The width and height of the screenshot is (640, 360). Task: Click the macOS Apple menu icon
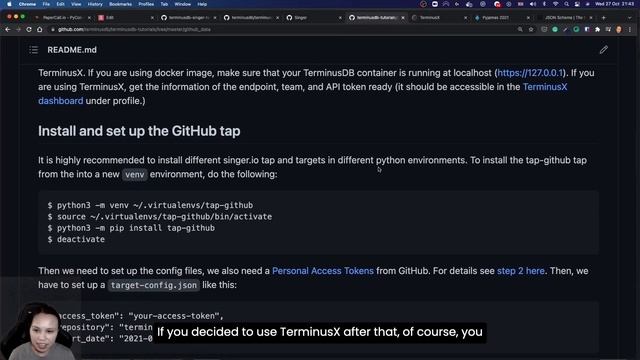tap(9, 4)
